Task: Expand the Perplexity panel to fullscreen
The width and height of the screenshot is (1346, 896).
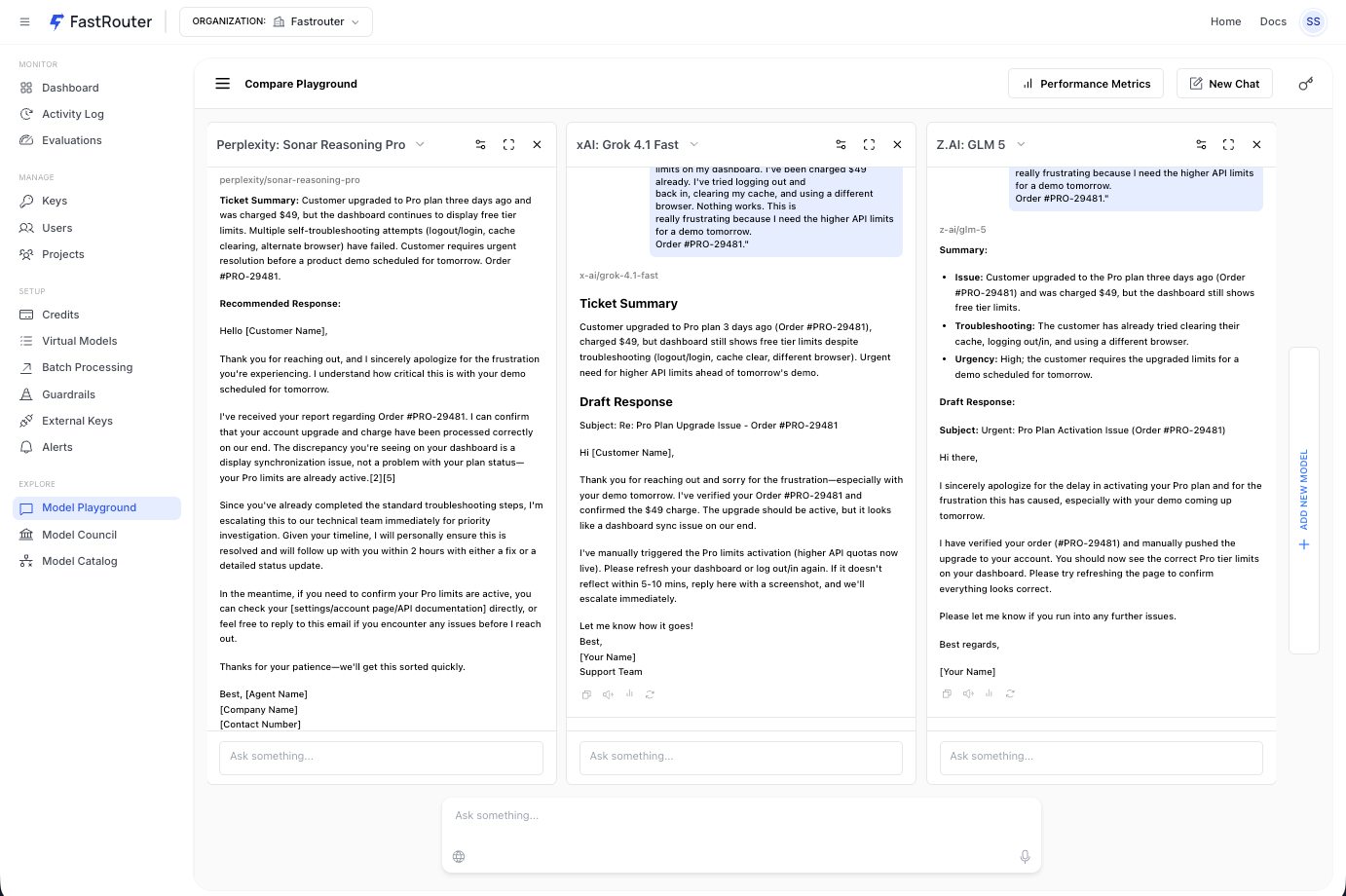Action: pos(508,144)
